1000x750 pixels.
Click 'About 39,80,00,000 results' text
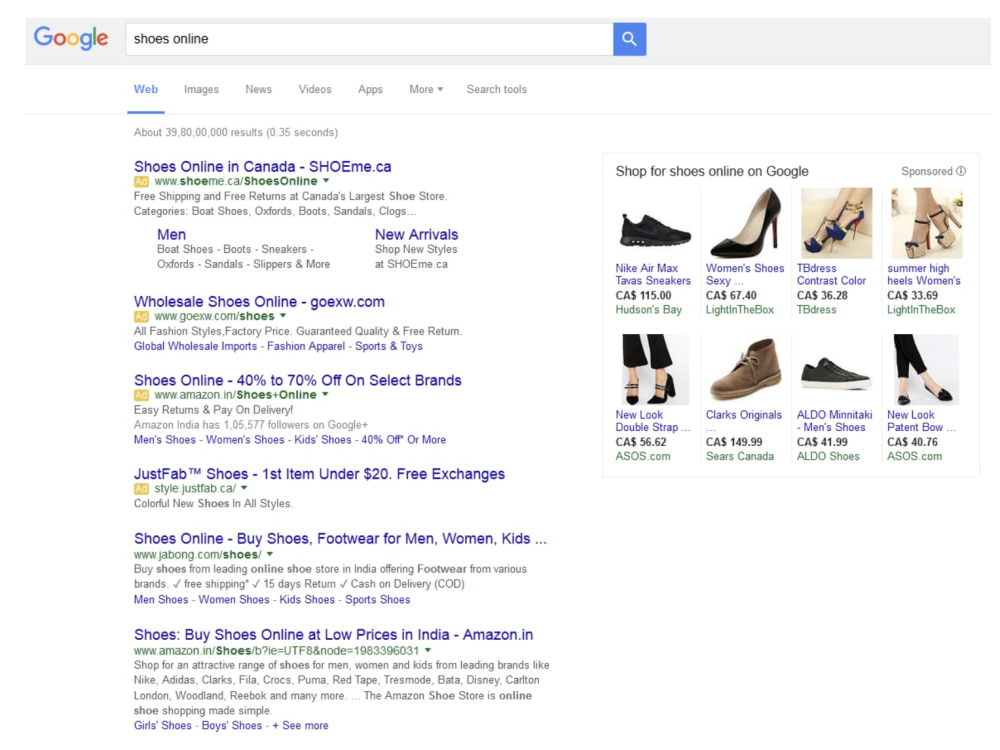[236, 133]
